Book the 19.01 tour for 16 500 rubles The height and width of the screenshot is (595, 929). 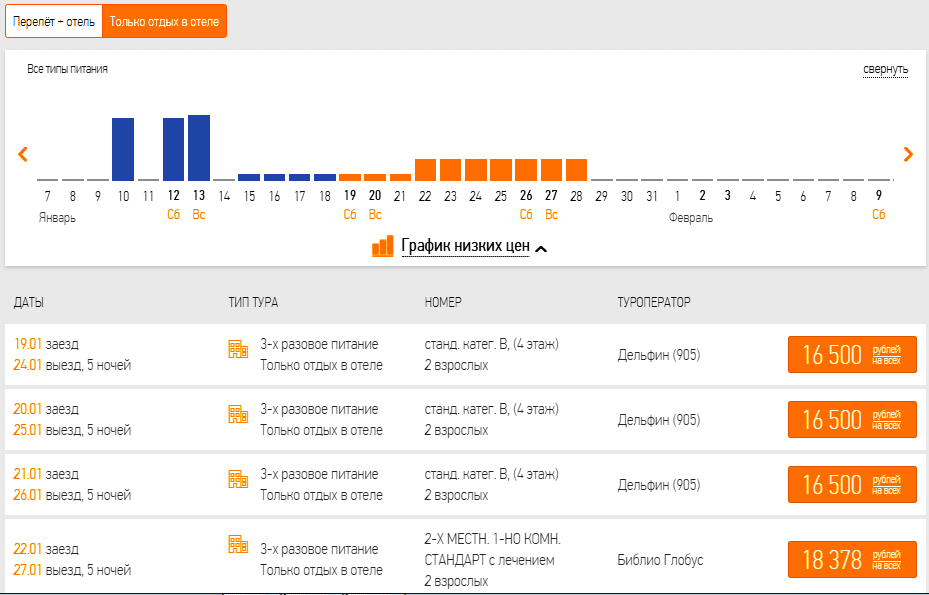click(x=852, y=355)
